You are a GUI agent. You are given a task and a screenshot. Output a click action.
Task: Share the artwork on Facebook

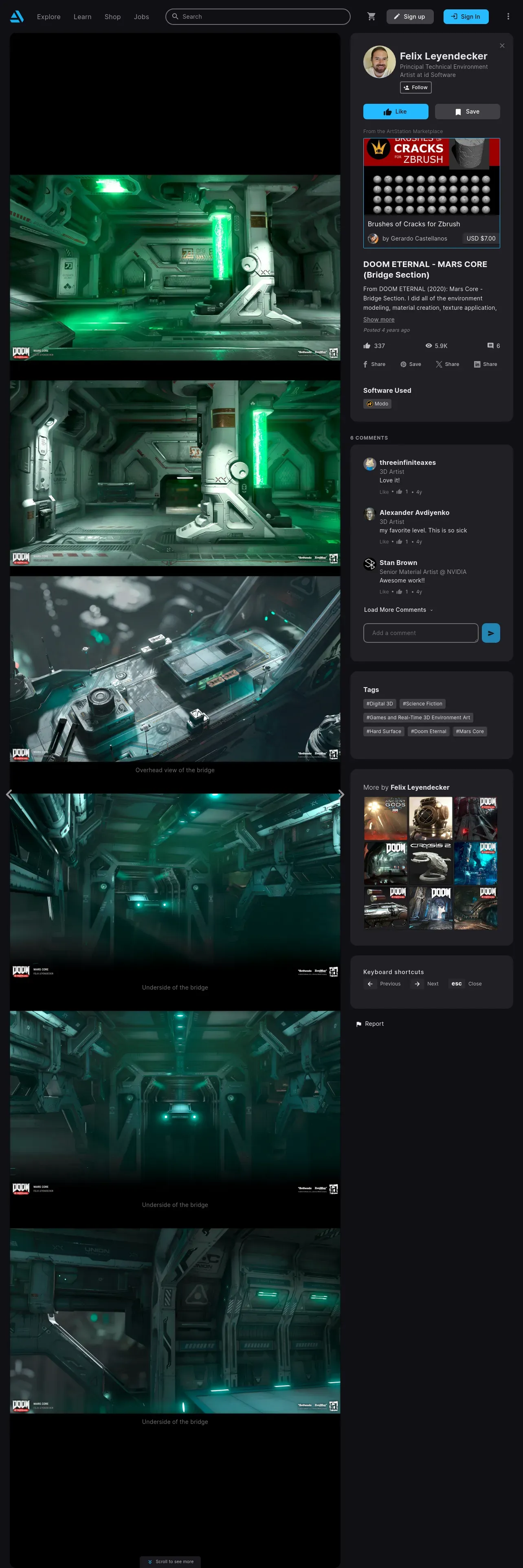click(374, 364)
